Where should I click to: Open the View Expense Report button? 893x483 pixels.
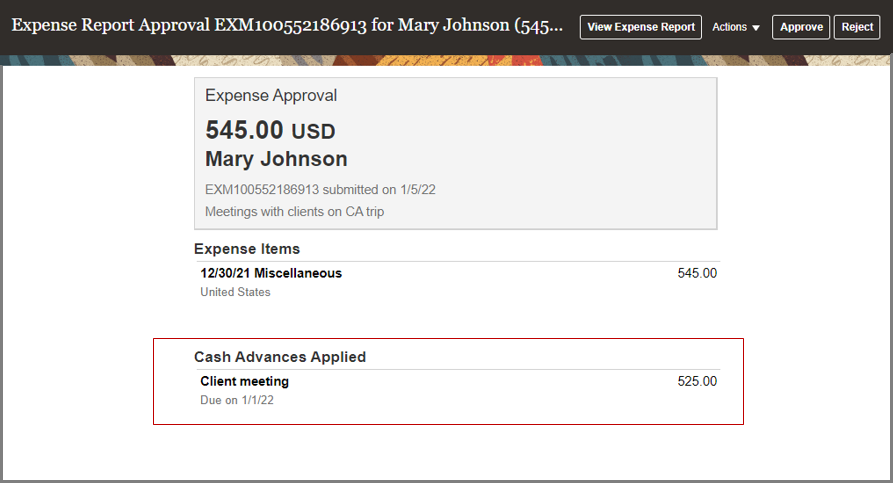[640, 27]
